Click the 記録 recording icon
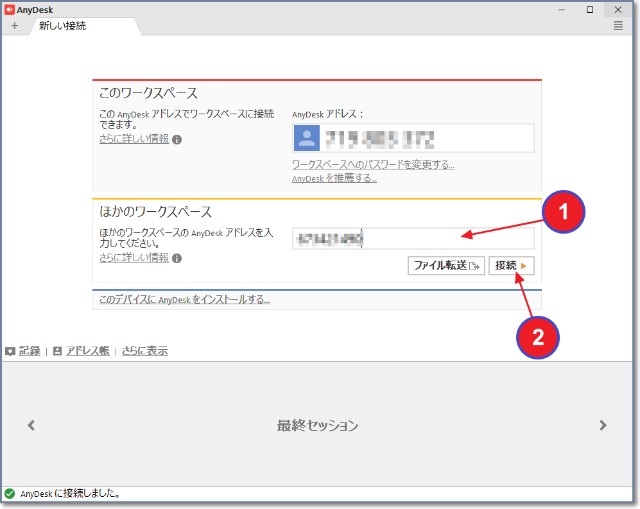 pyautogui.click(x=10, y=351)
